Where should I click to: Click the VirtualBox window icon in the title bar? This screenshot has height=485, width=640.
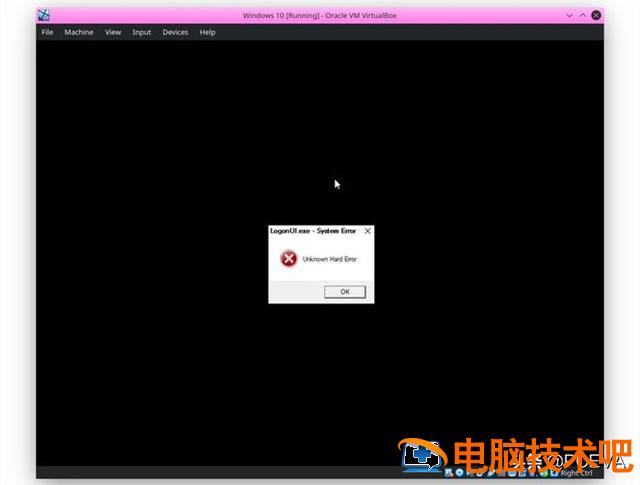pyautogui.click(x=44, y=15)
